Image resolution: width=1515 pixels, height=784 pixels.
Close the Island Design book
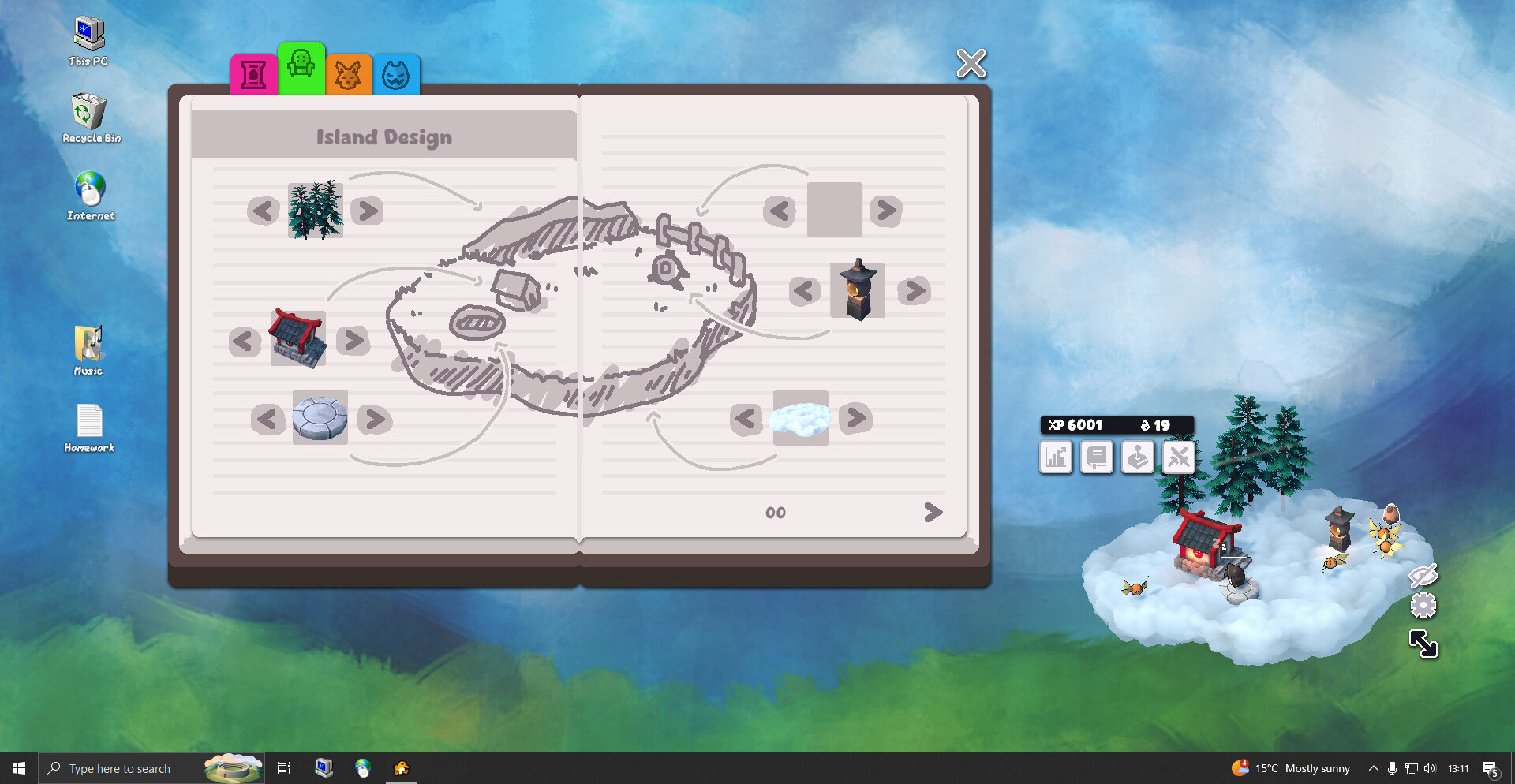pyautogui.click(x=971, y=64)
